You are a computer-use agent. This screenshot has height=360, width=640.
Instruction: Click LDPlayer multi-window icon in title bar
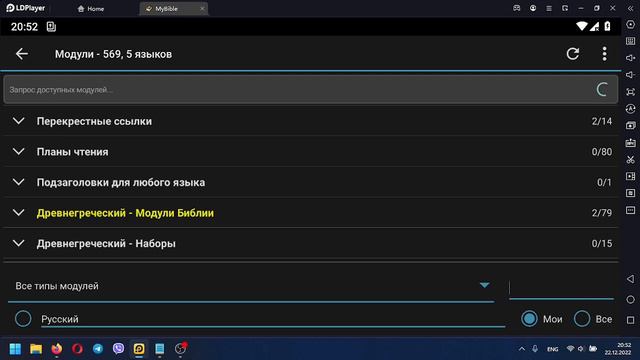tap(565, 8)
